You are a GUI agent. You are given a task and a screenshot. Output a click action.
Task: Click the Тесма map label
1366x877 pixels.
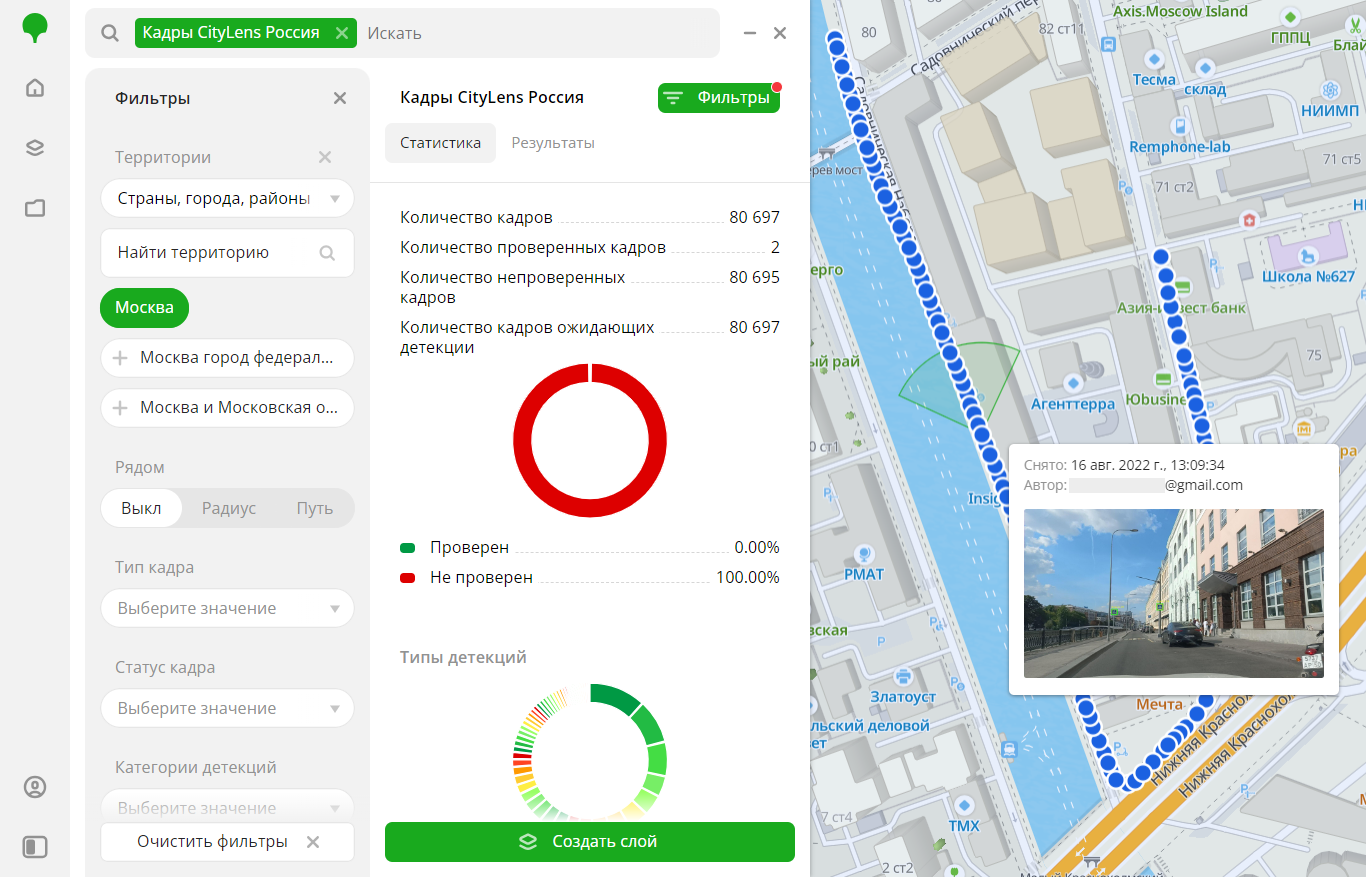(x=1154, y=79)
